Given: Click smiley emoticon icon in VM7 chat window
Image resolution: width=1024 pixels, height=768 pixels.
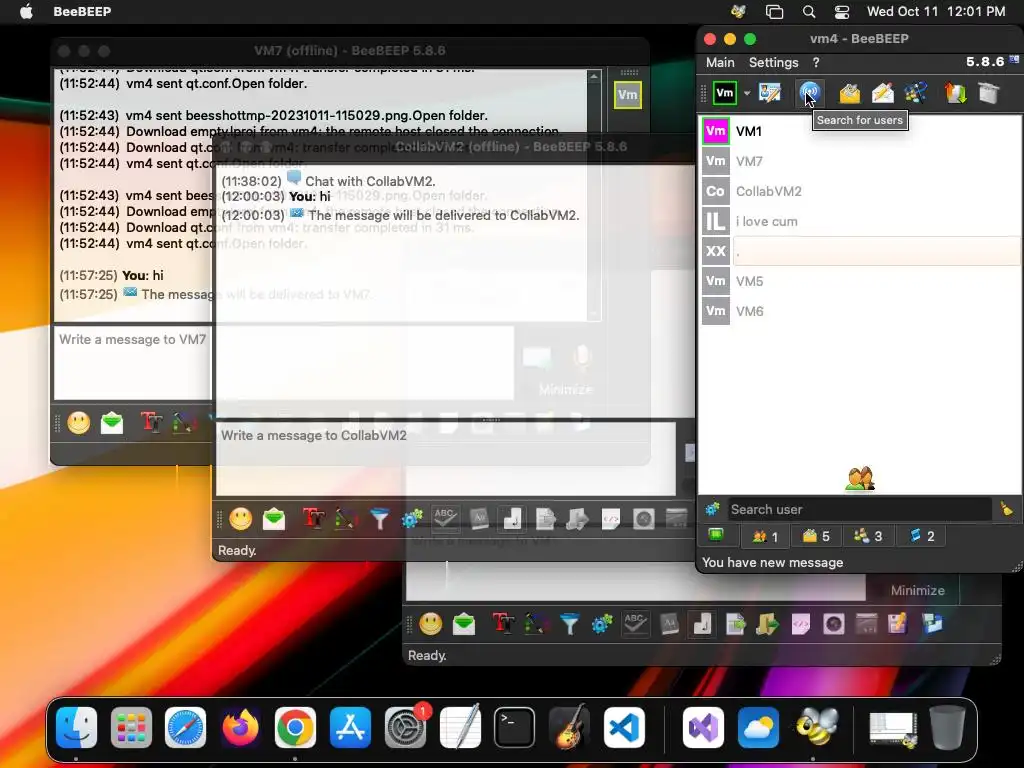Looking at the screenshot, I should point(78,423).
